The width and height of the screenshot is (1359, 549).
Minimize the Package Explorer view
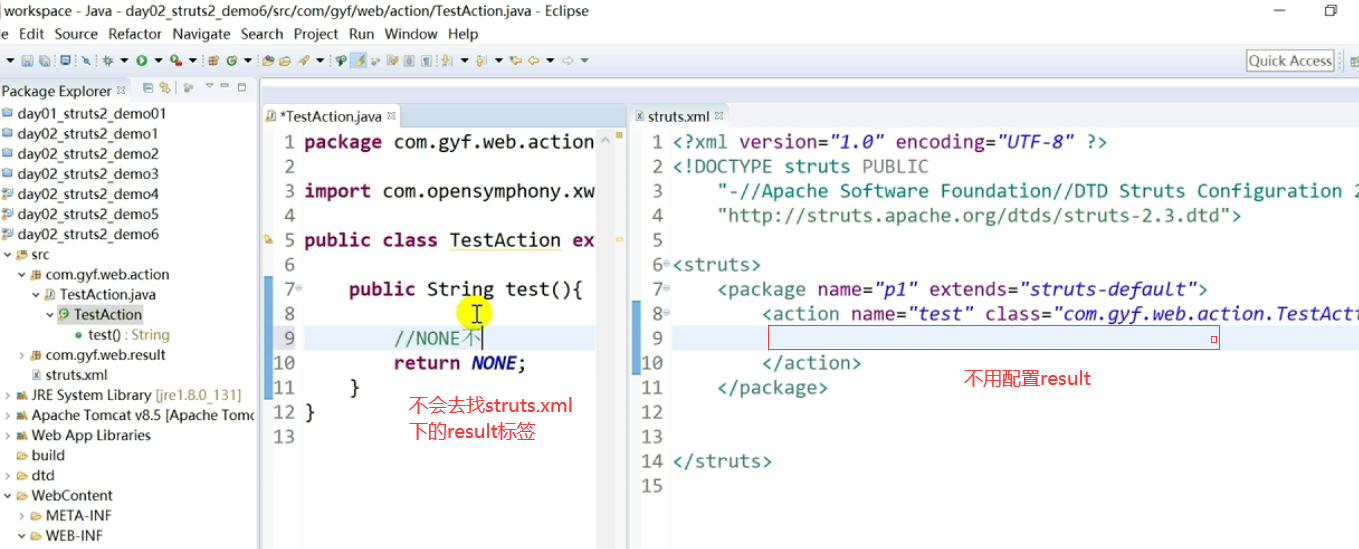[224, 86]
